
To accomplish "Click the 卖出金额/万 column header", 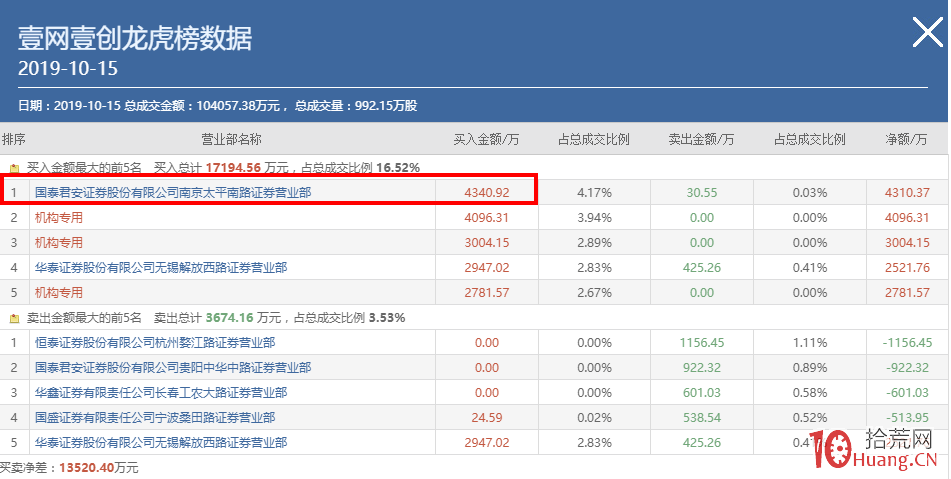I will [701, 139].
